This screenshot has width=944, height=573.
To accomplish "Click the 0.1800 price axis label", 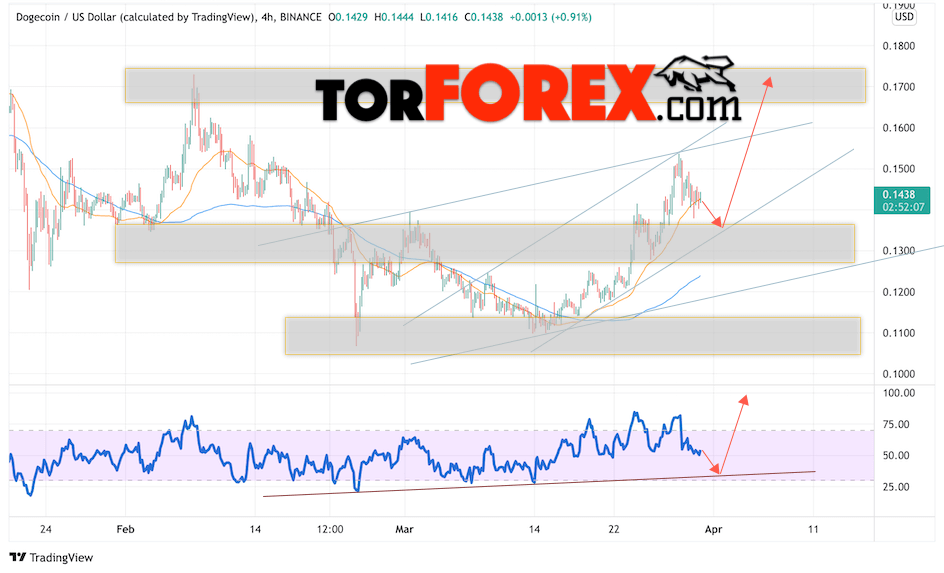I will (x=898, y=46).
